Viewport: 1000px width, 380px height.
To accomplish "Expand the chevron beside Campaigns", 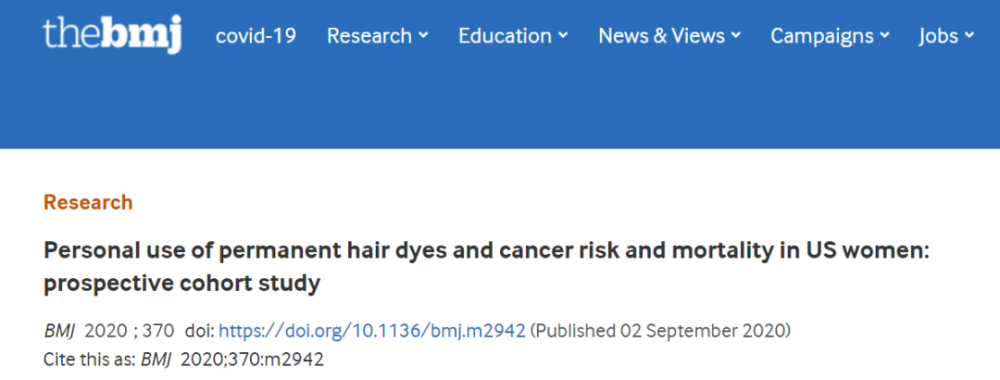I will [884, 36].
